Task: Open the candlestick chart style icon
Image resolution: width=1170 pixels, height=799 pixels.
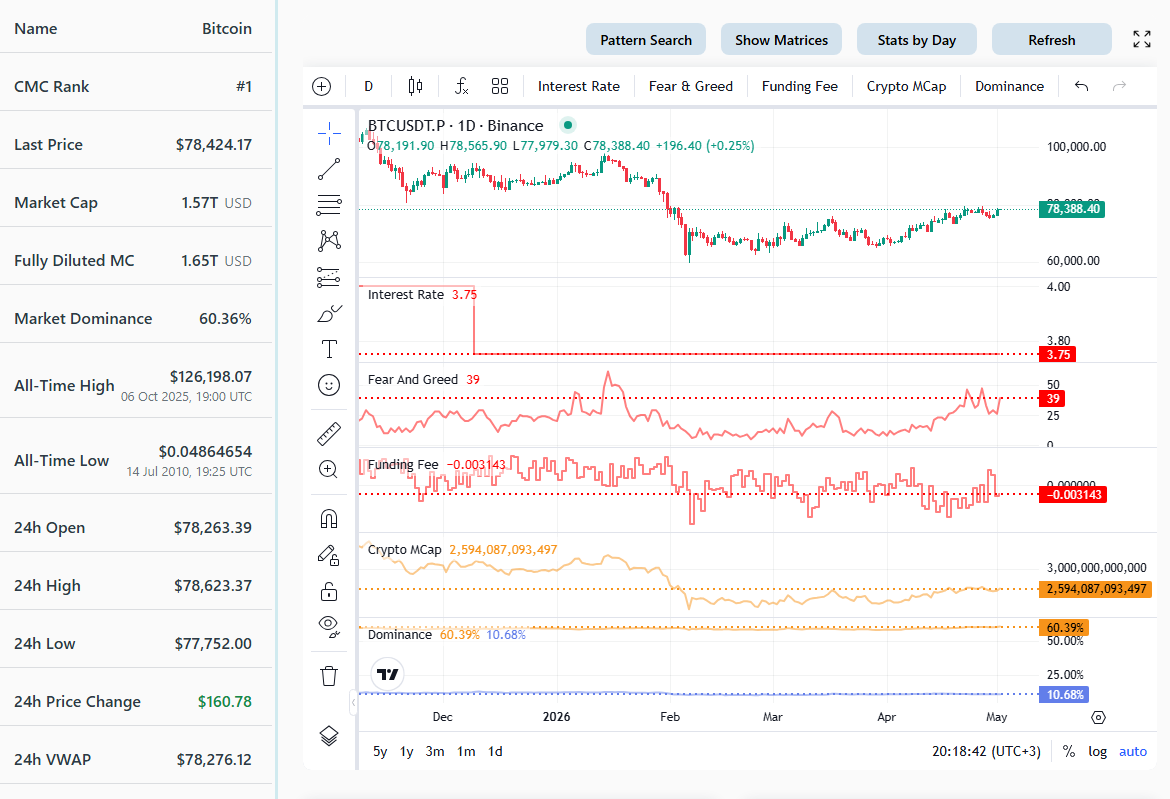Action: click(416, 87)
